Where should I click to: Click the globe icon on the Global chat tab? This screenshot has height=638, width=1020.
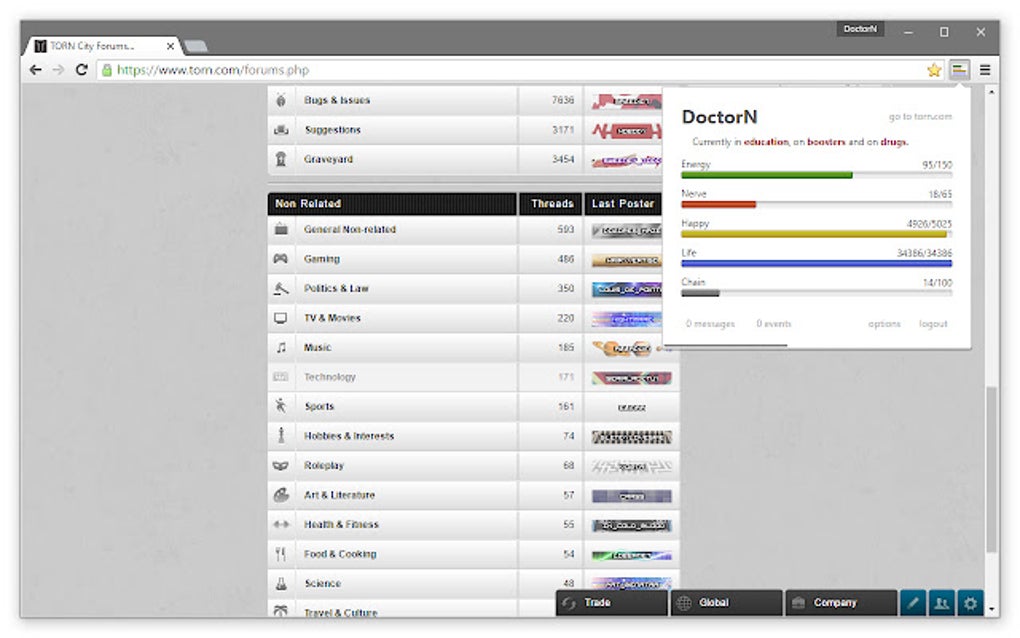(x=685, y=603)
